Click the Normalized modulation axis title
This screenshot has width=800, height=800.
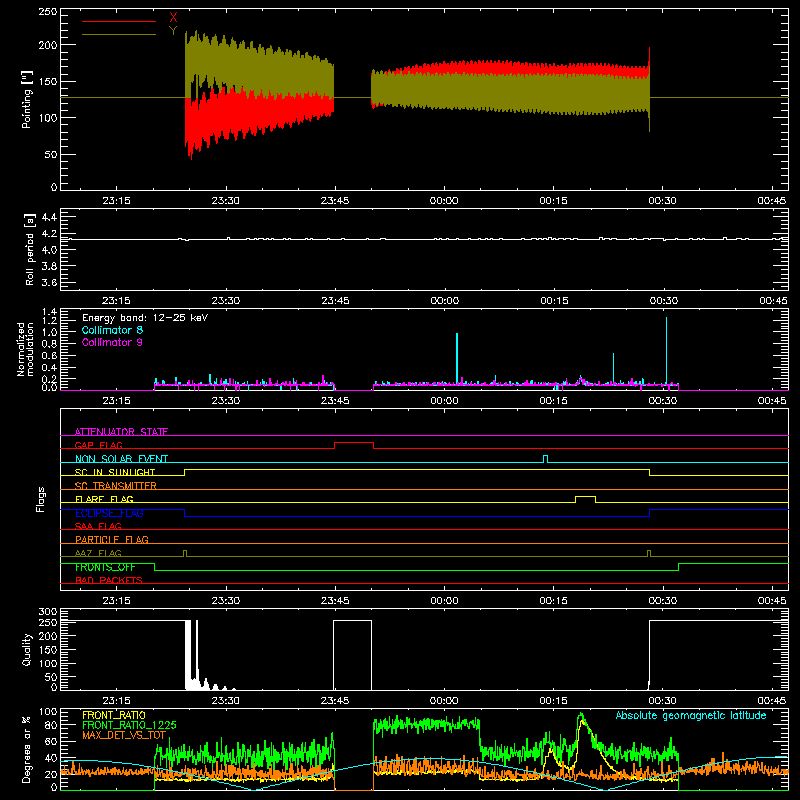click(x=26, y=349)
